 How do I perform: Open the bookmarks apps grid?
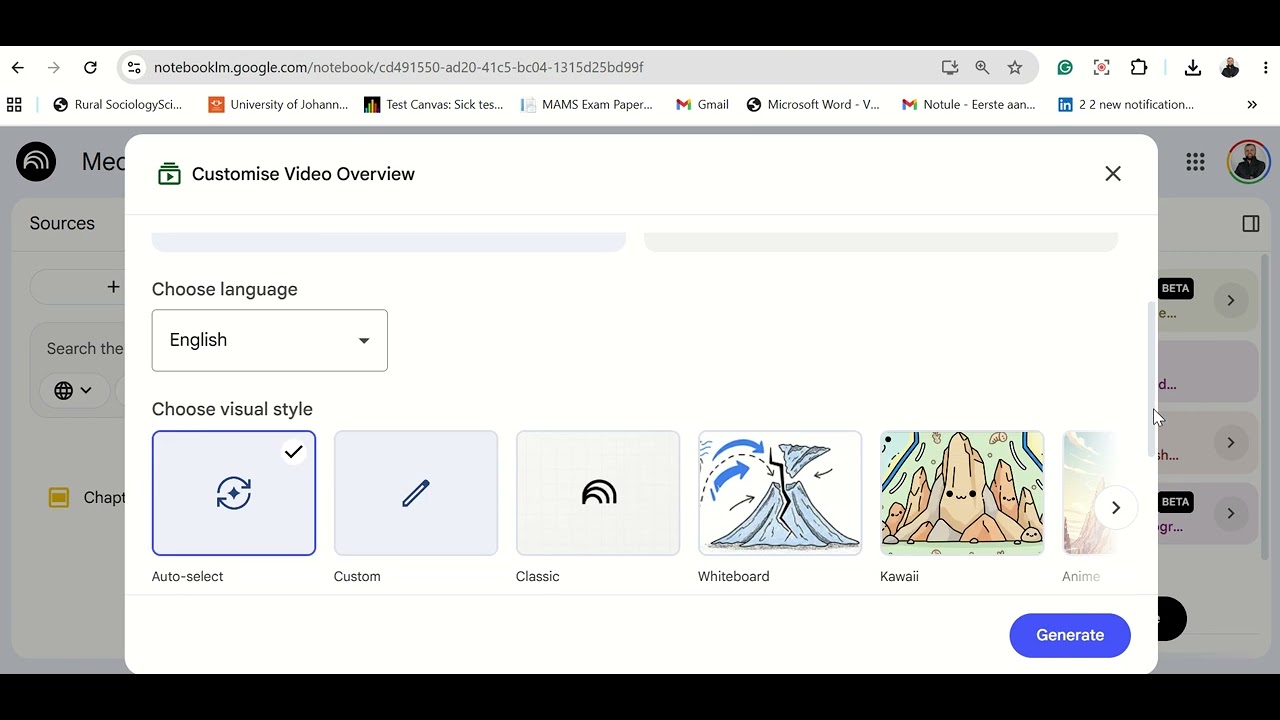14,104
